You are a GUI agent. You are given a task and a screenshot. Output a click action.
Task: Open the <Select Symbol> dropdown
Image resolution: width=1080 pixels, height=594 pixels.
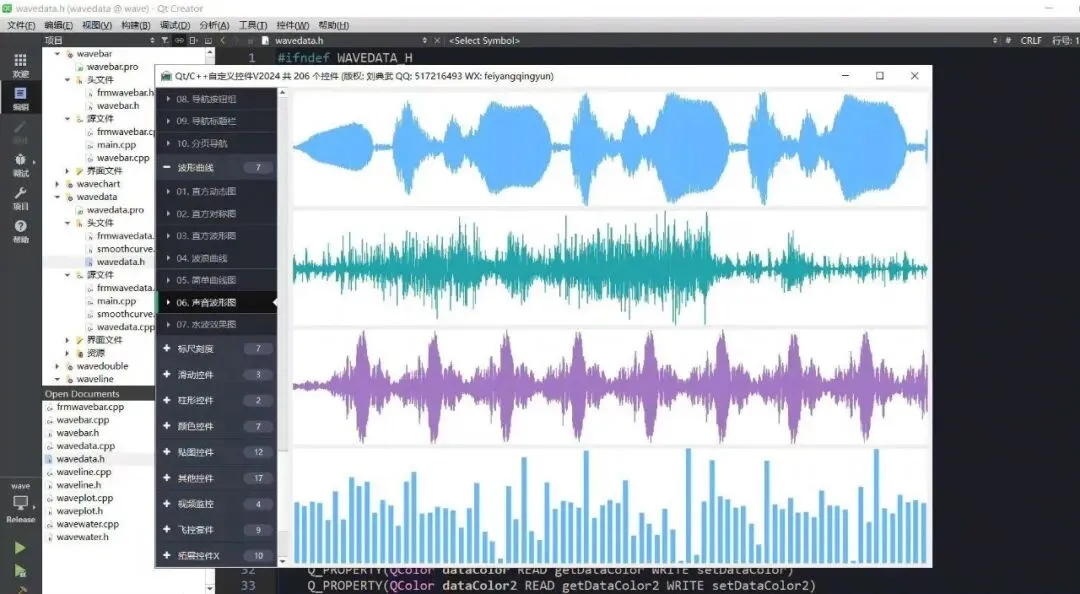pyautogui.click(x=723, y=41)
